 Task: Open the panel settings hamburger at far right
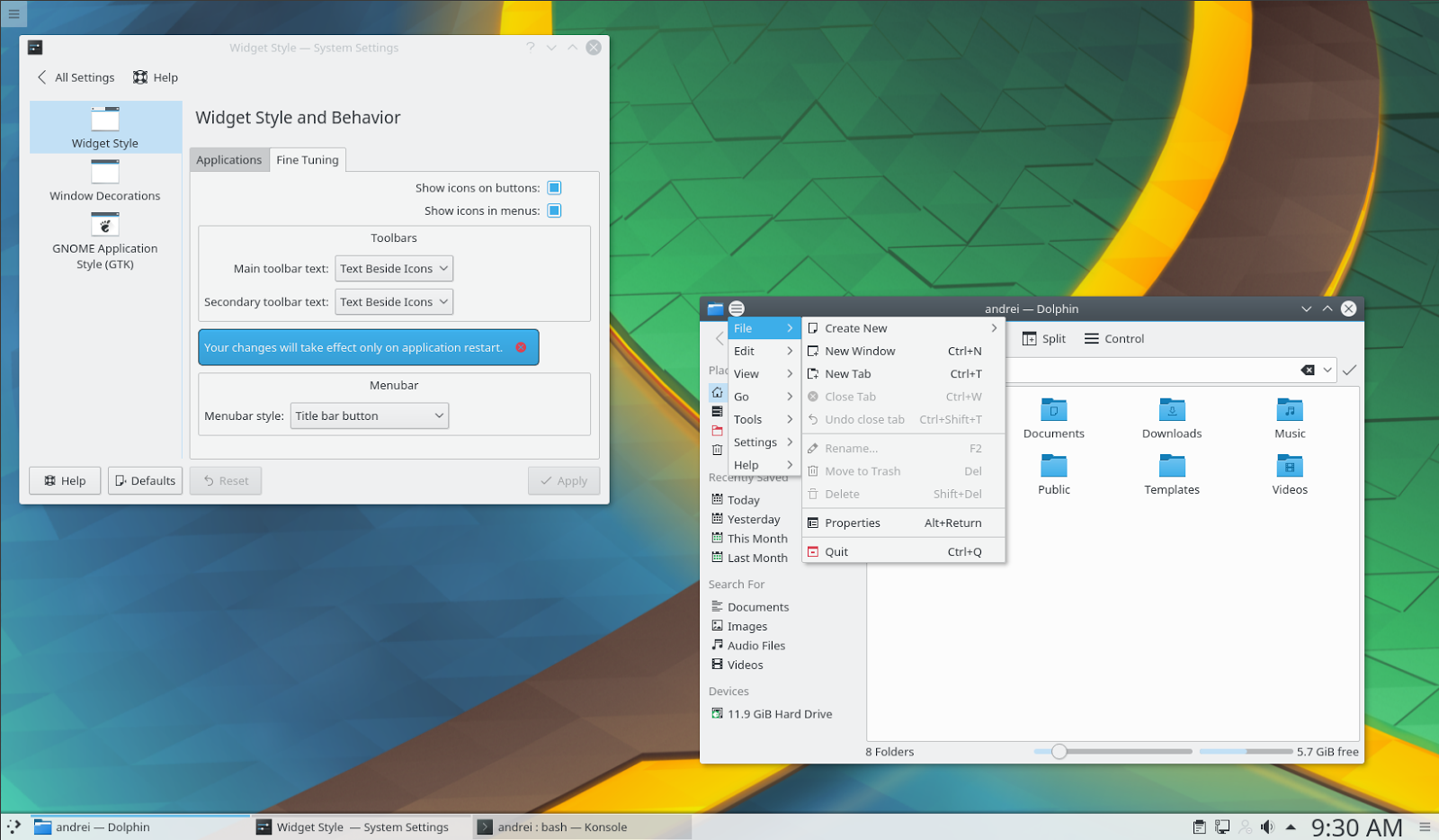pos(1425,827)
